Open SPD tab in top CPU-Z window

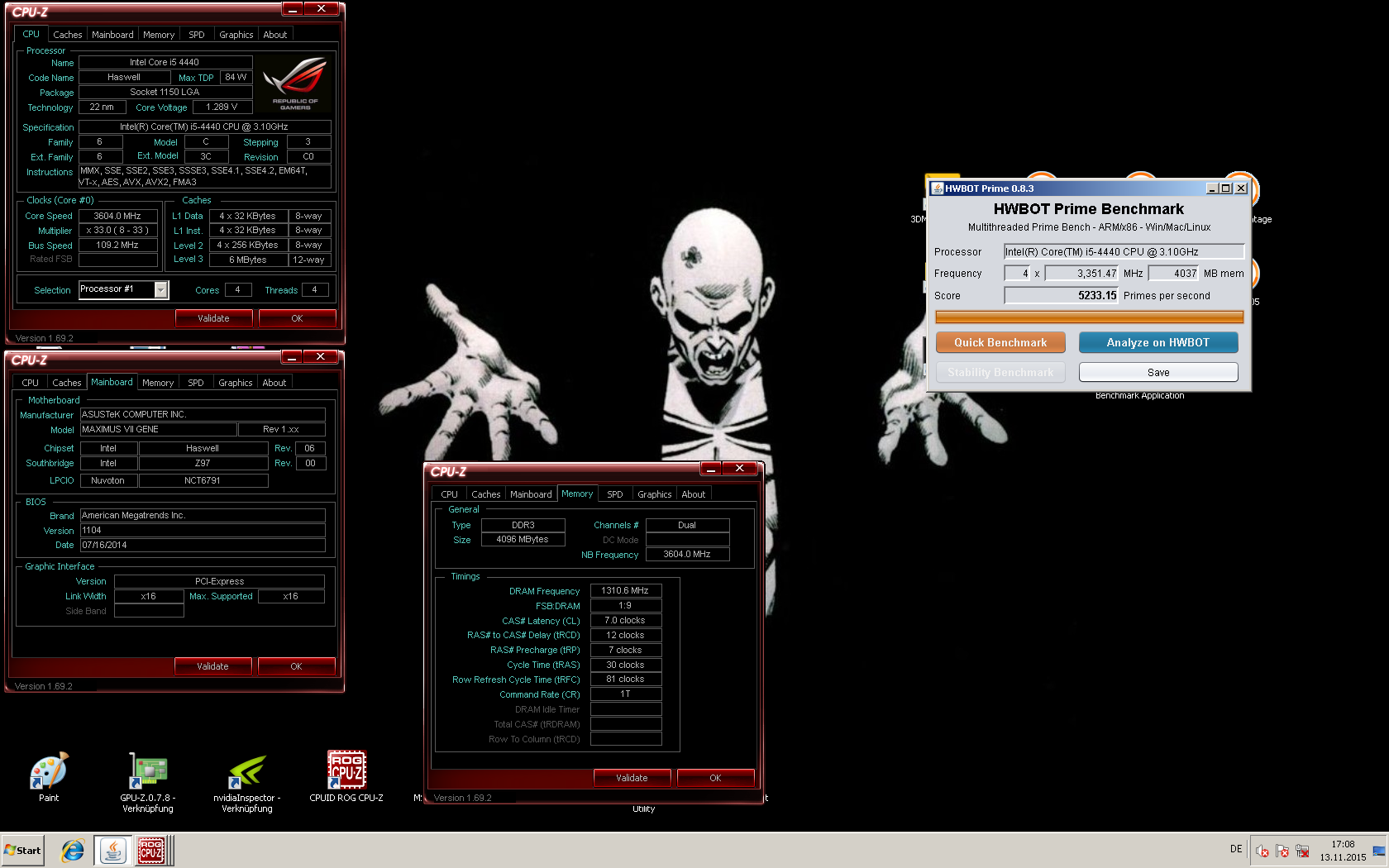coord(197,35)
